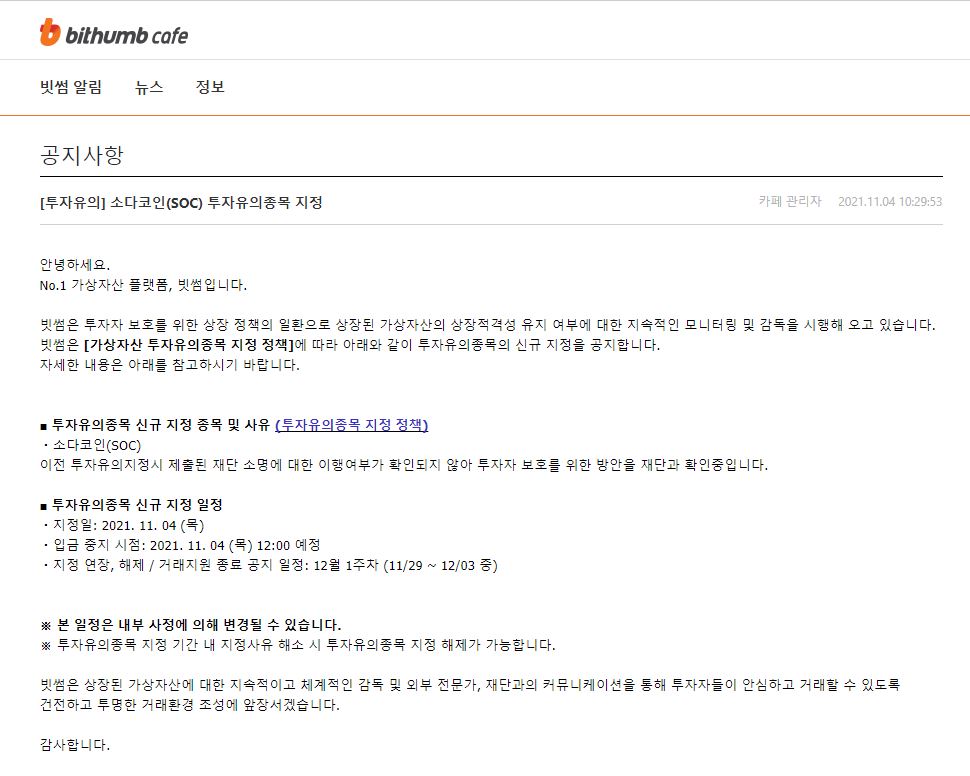Screen dimensions: 970x776
Task: Click the closing text 감사합니다.
Action: pyautogui.click(x=75, y=744)
